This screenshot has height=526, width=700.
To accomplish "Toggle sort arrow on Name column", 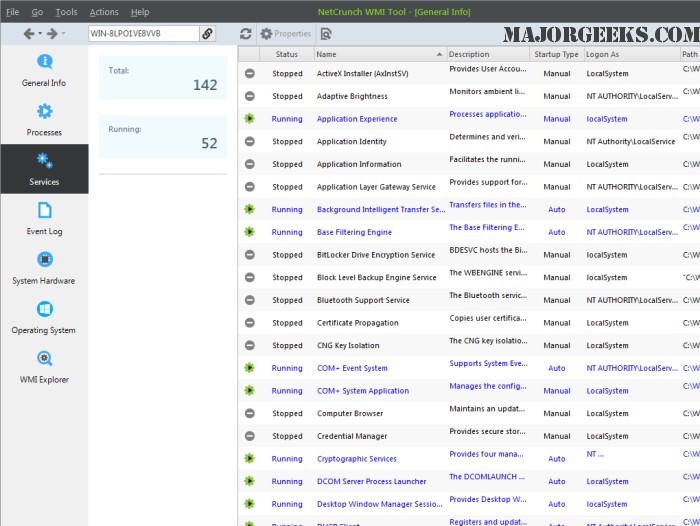I will [439, 54].
